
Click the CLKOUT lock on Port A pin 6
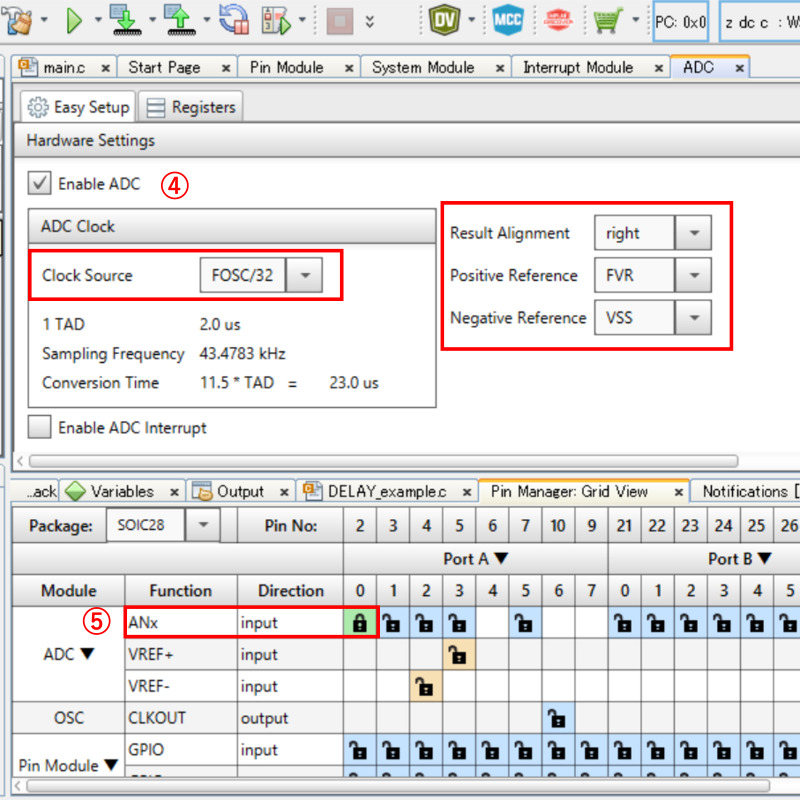(x=558, y=718)
